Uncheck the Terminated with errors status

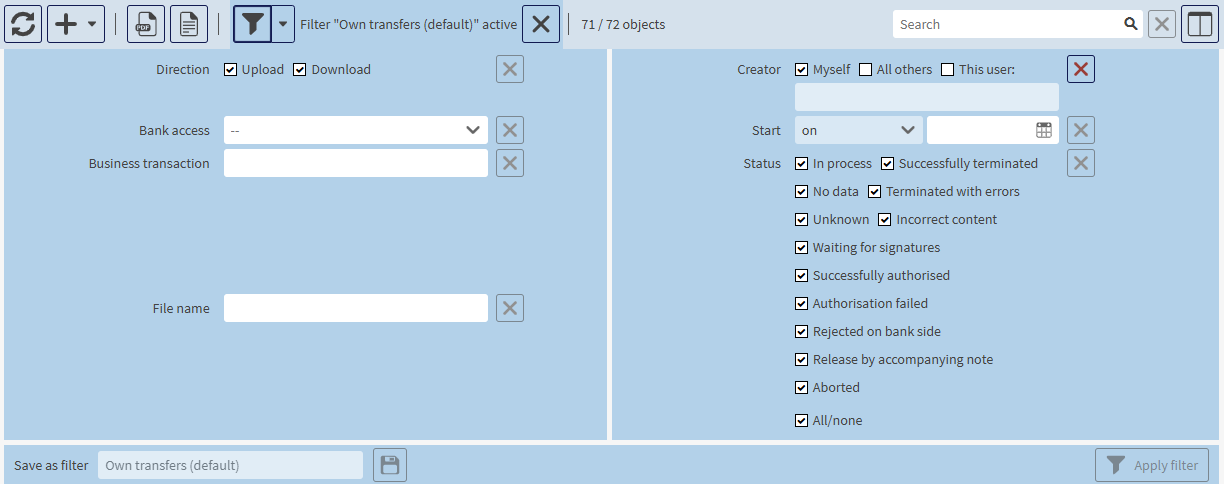(x=875, y=192)
